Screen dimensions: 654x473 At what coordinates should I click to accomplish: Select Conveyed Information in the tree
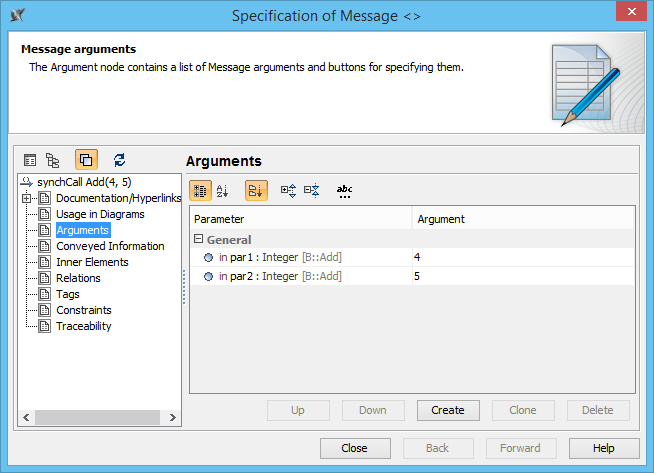110,246
